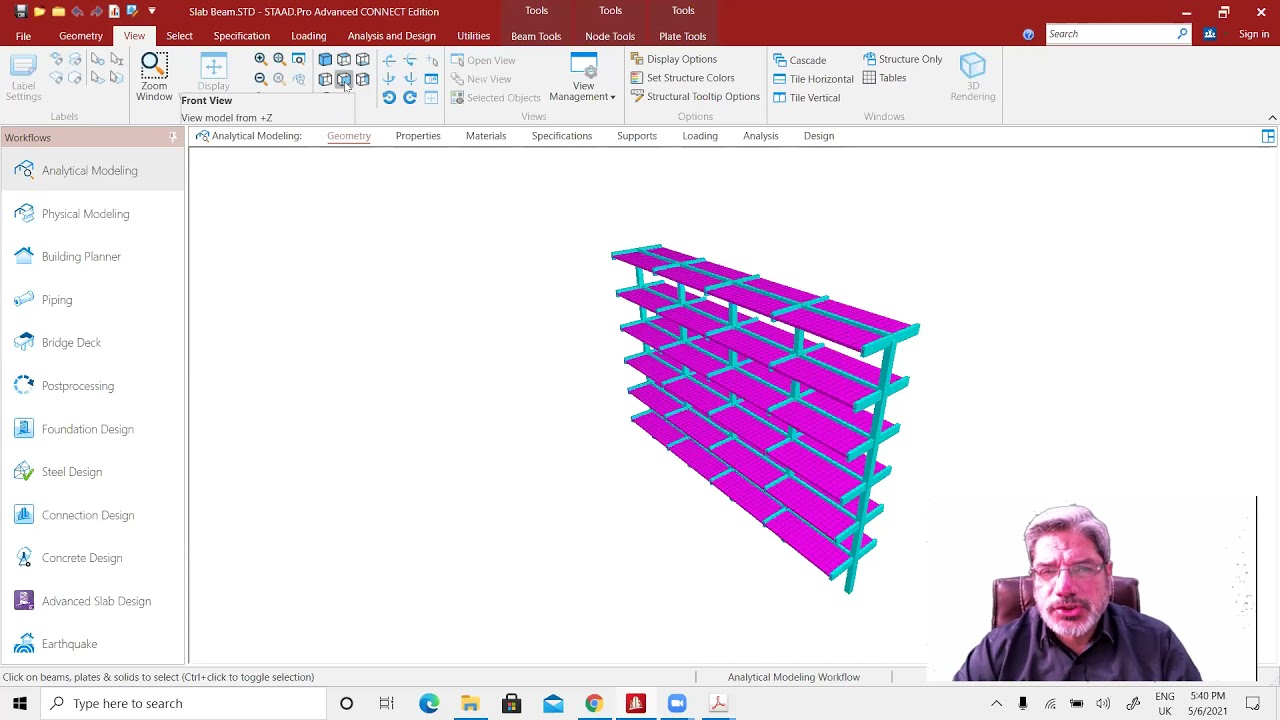The image size is (1280, 720).
Task: Click the Zoom In magnifier icon
Action: (261, 60)
